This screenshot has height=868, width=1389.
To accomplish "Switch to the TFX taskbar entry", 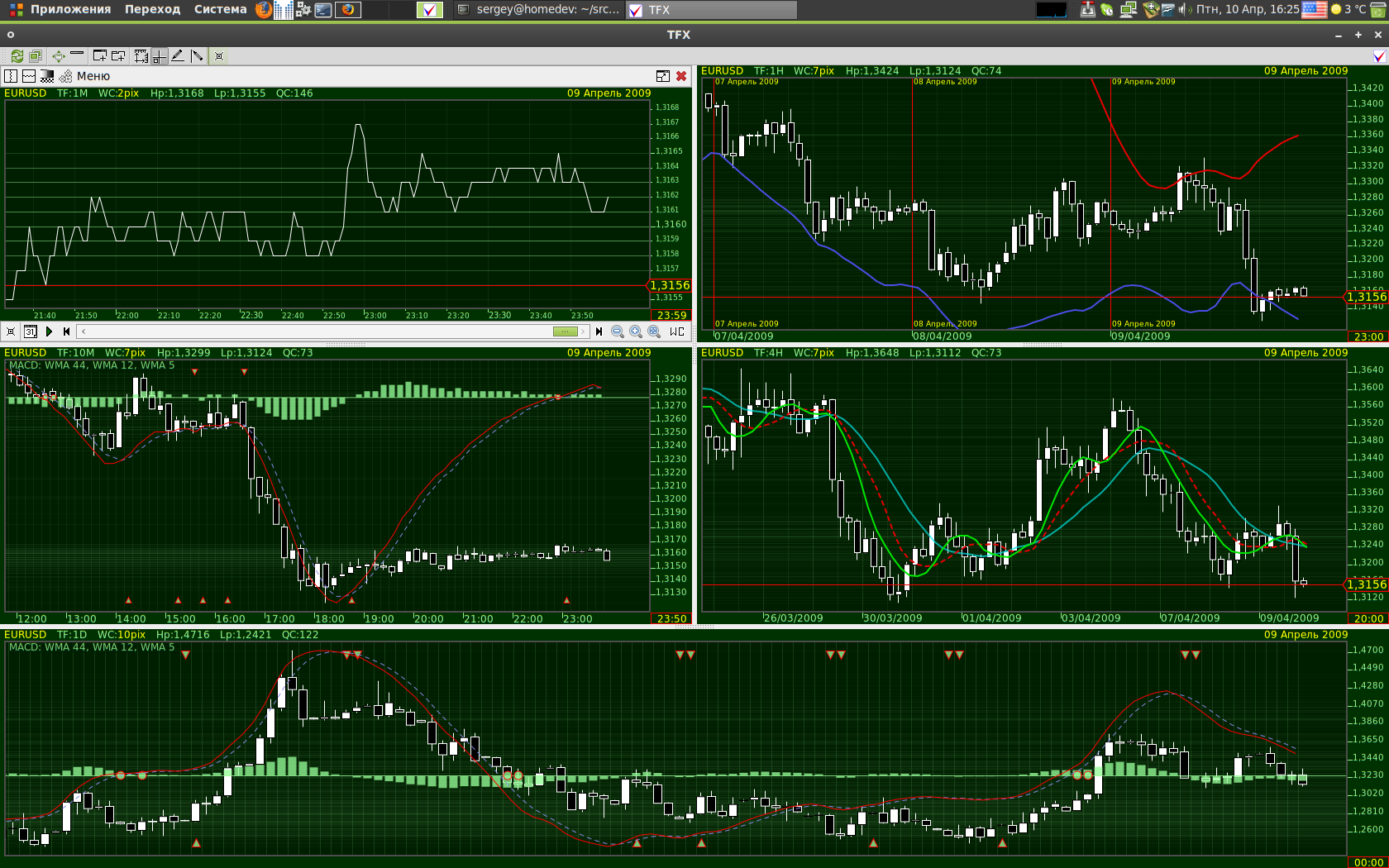I will click(x=711, y=10).
